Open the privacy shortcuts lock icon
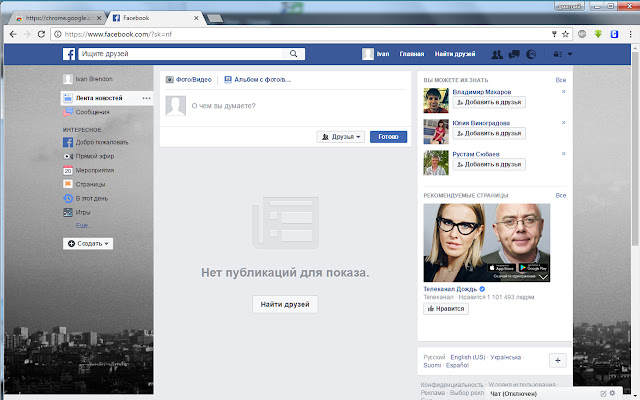 coord(558,54)
